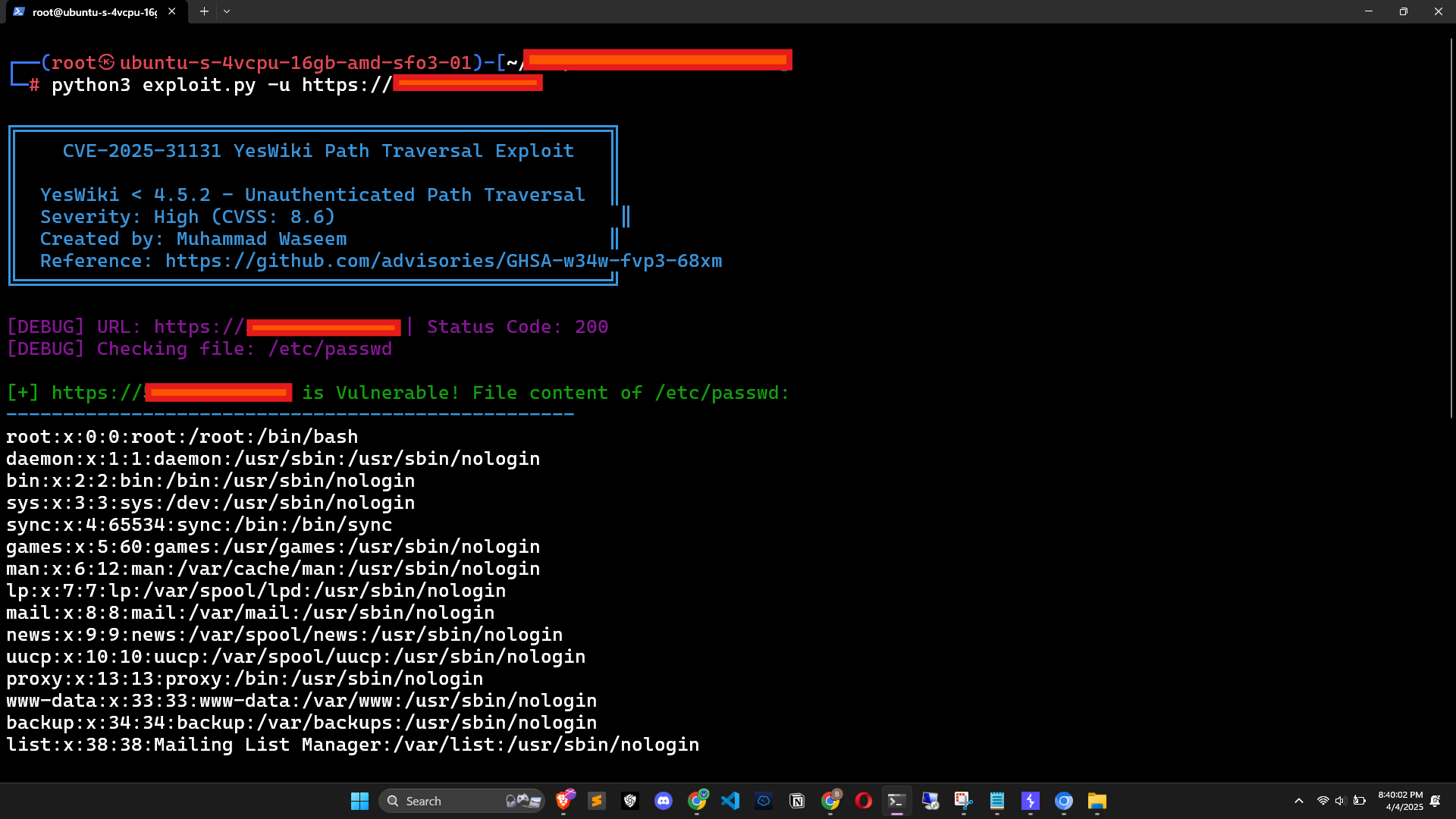Select the root@ubuntu-s-4vcpu-16g terminal tab
1456x819 pixels.
96,11
